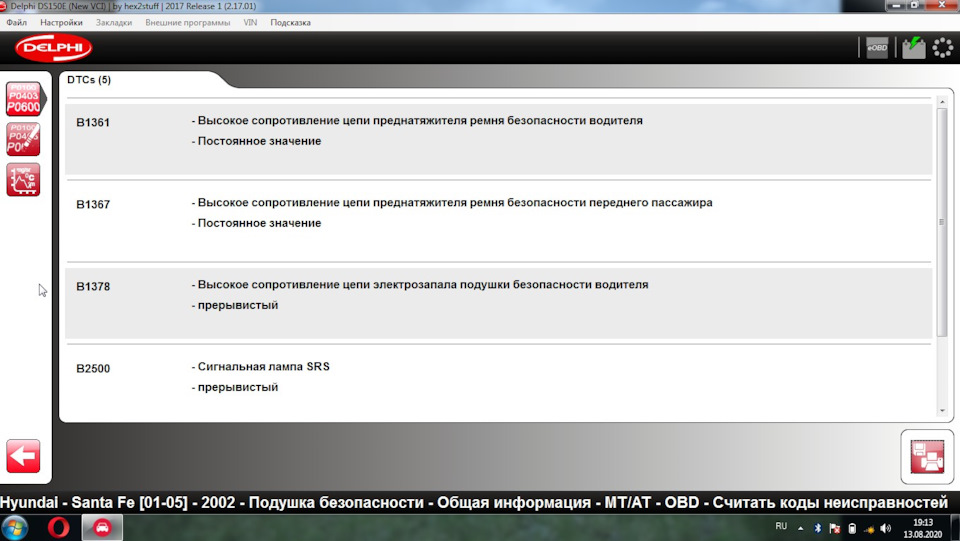The image size is (960, 541).
Task: Click the circular settings spinner icon
Action: (x=943, y=48)
